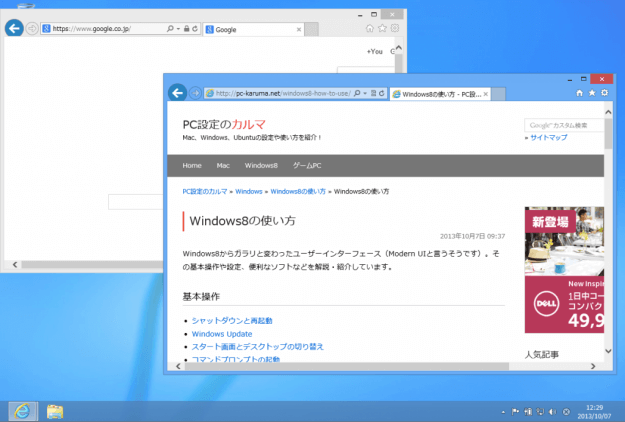The width and height of the screenshot is (625, 422).
Task: Open the Mac menu item
Action: [223, 166]
